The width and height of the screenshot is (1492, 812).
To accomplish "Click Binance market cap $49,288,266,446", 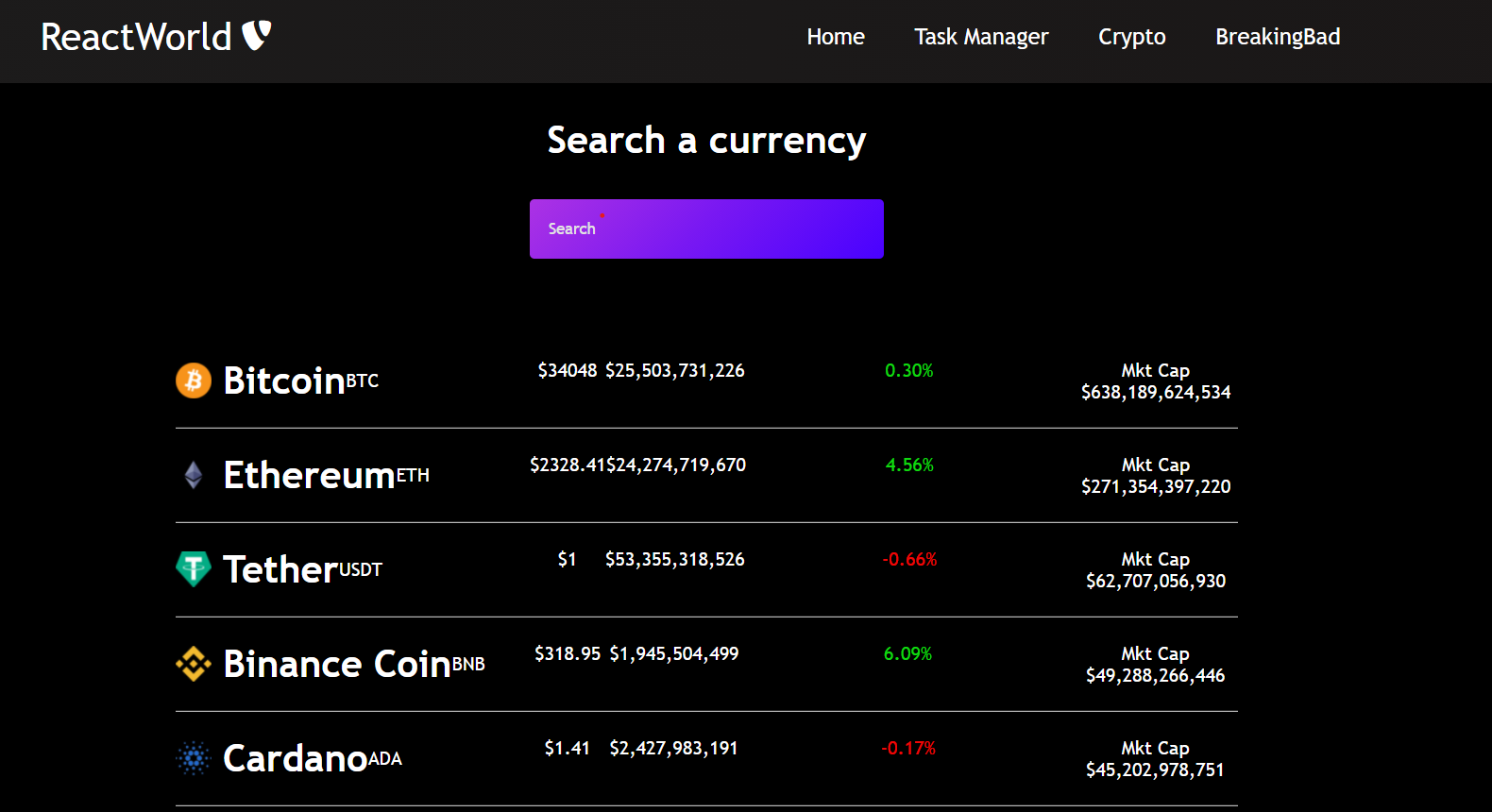I will pos(1156,675).
